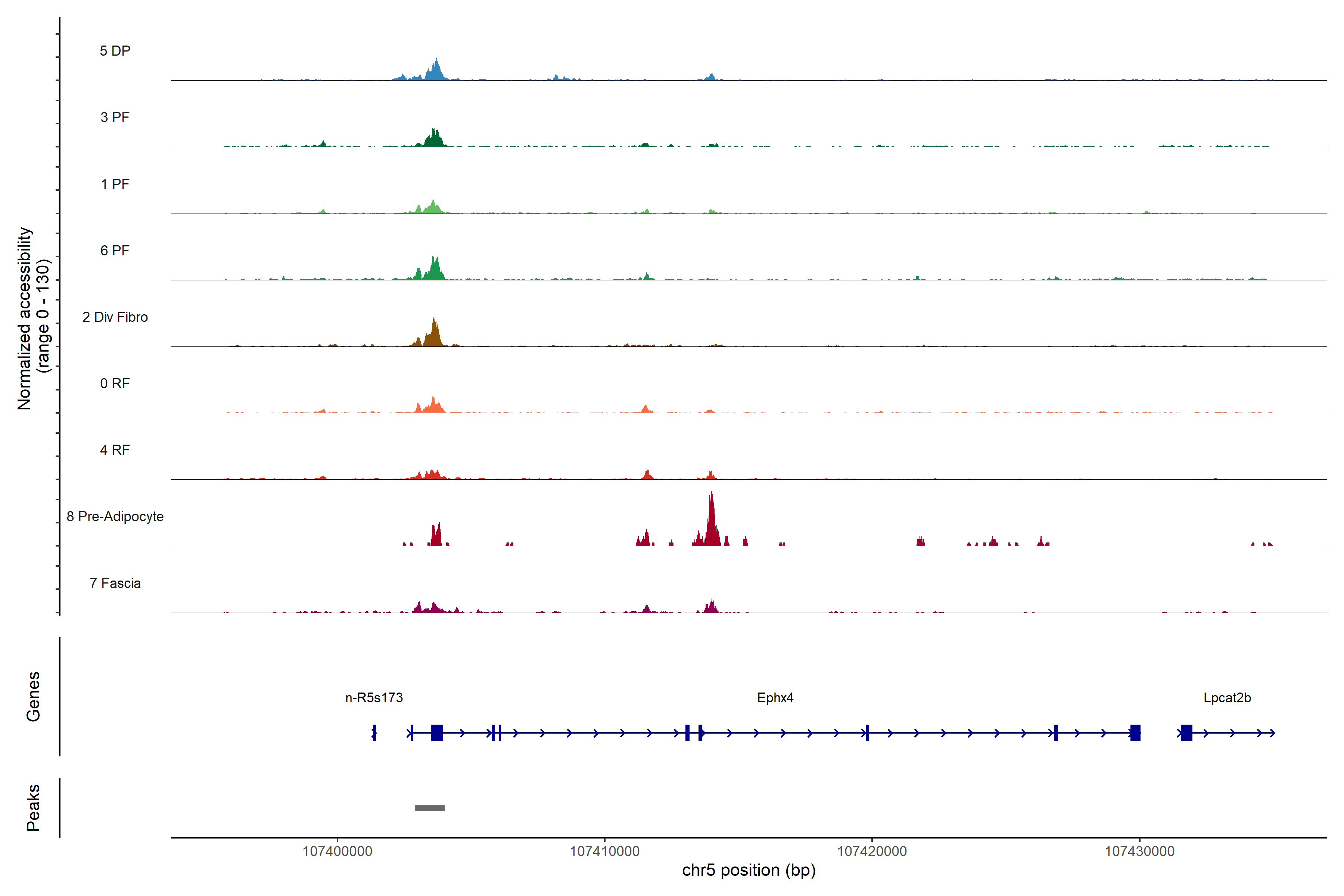This screenshot has width=1344, height=896.
Task: Click the gray peak bar in Peaks track
Action: click(x=429, y=808)
